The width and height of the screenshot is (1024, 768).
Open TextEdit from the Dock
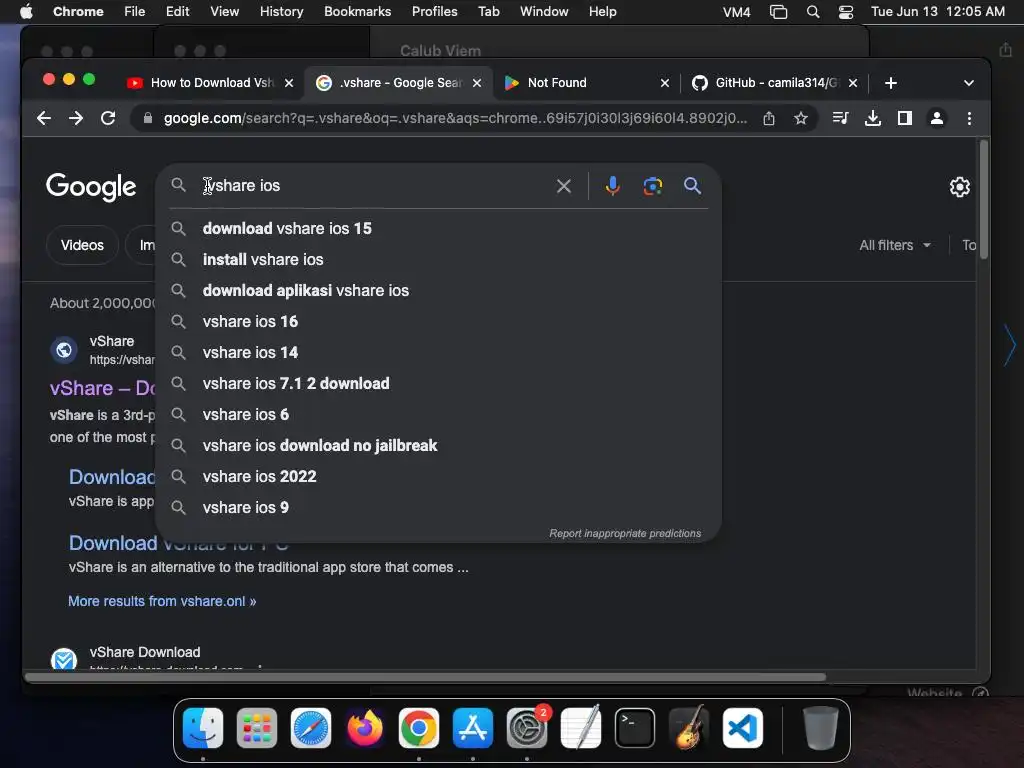(581, 728)
